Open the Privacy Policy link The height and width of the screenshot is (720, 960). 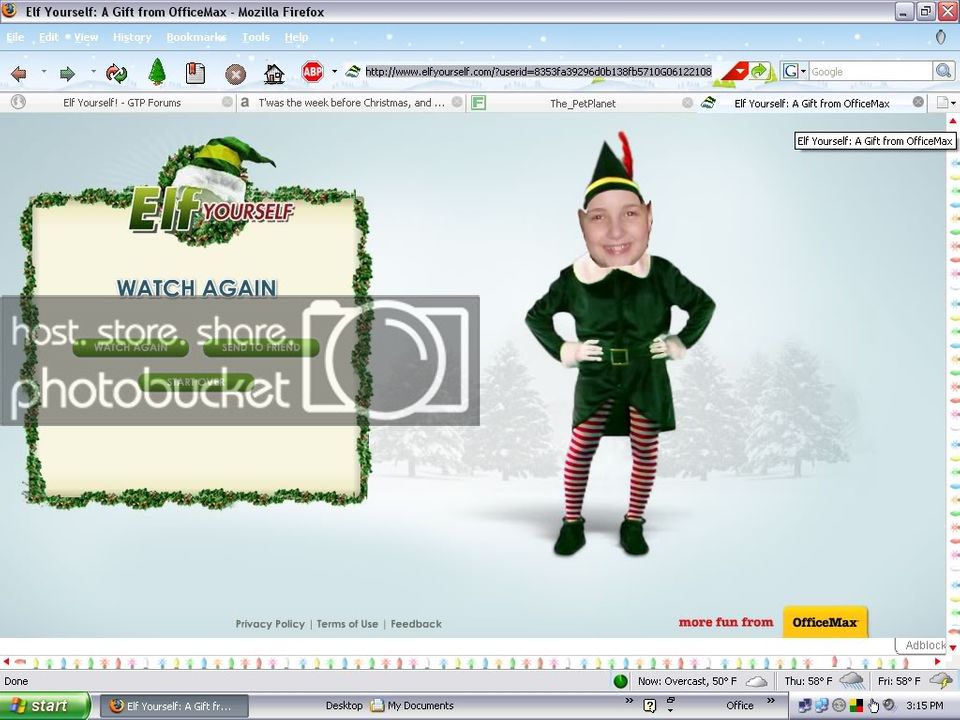pos(270,624)
